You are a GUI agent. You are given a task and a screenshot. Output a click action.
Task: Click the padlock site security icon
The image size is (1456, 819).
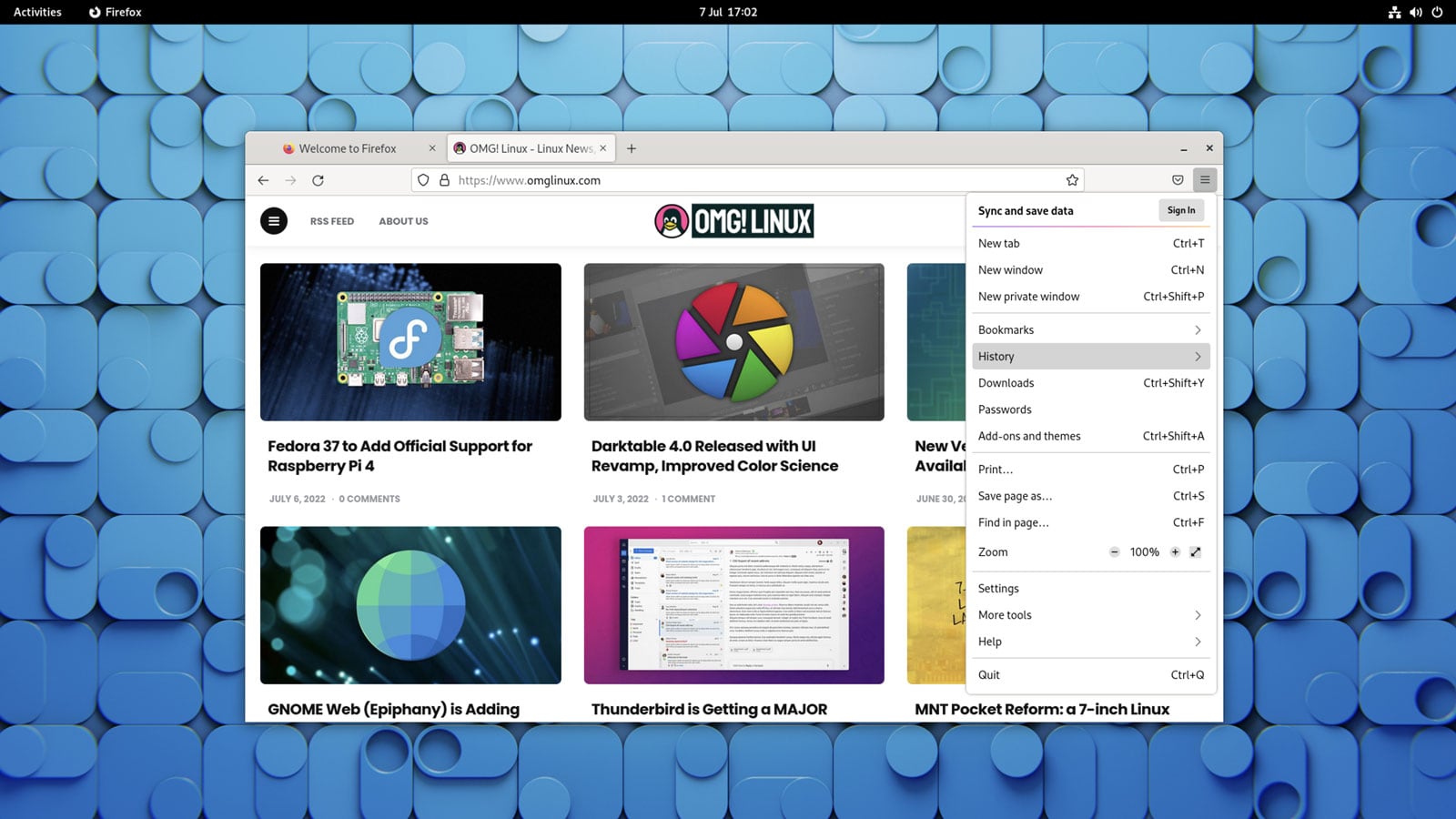coord(445,180)
